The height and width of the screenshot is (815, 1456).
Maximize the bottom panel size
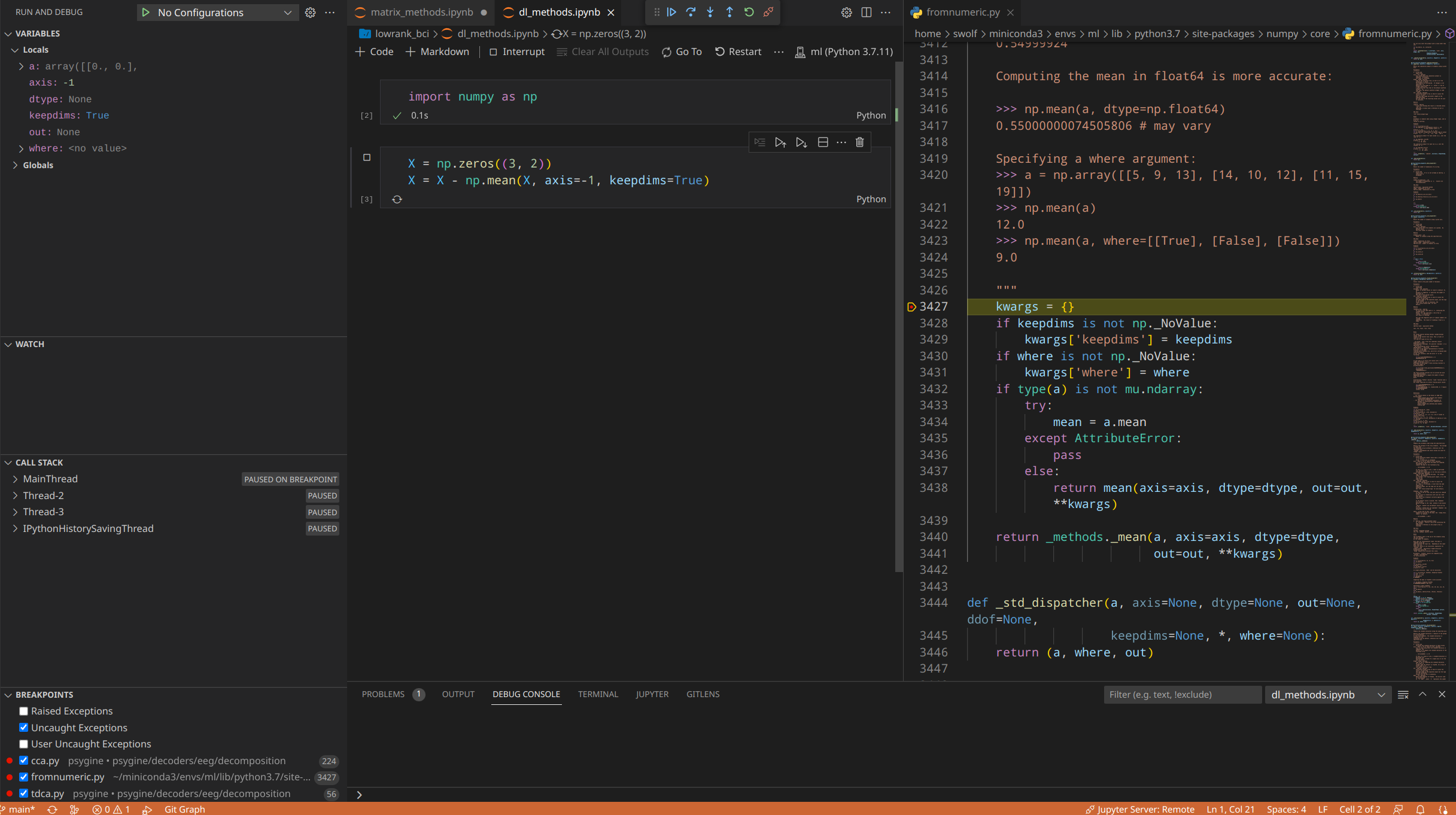pos(1422,694)
